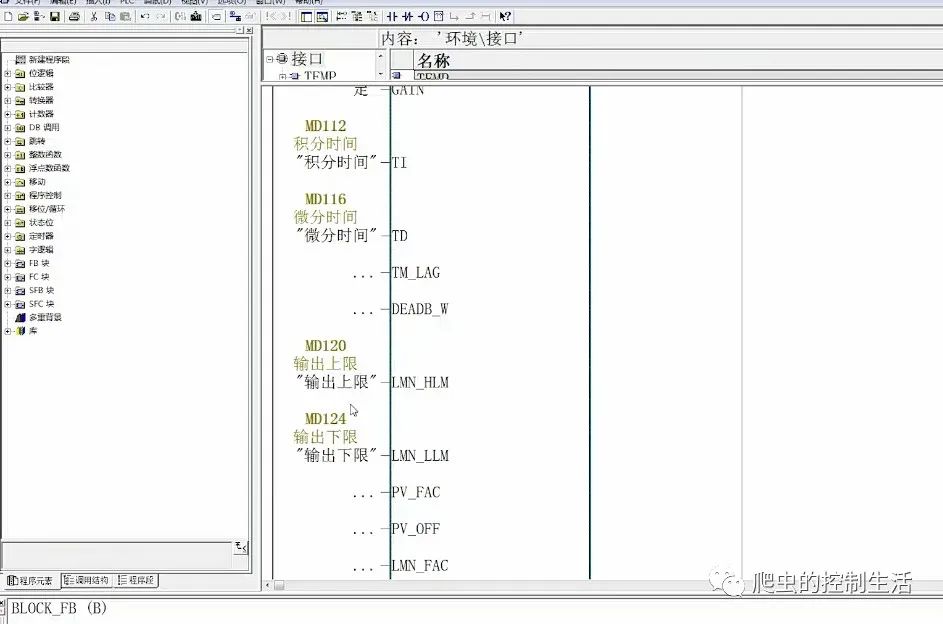Click the Paste toolbar icon

coord(125,17)
